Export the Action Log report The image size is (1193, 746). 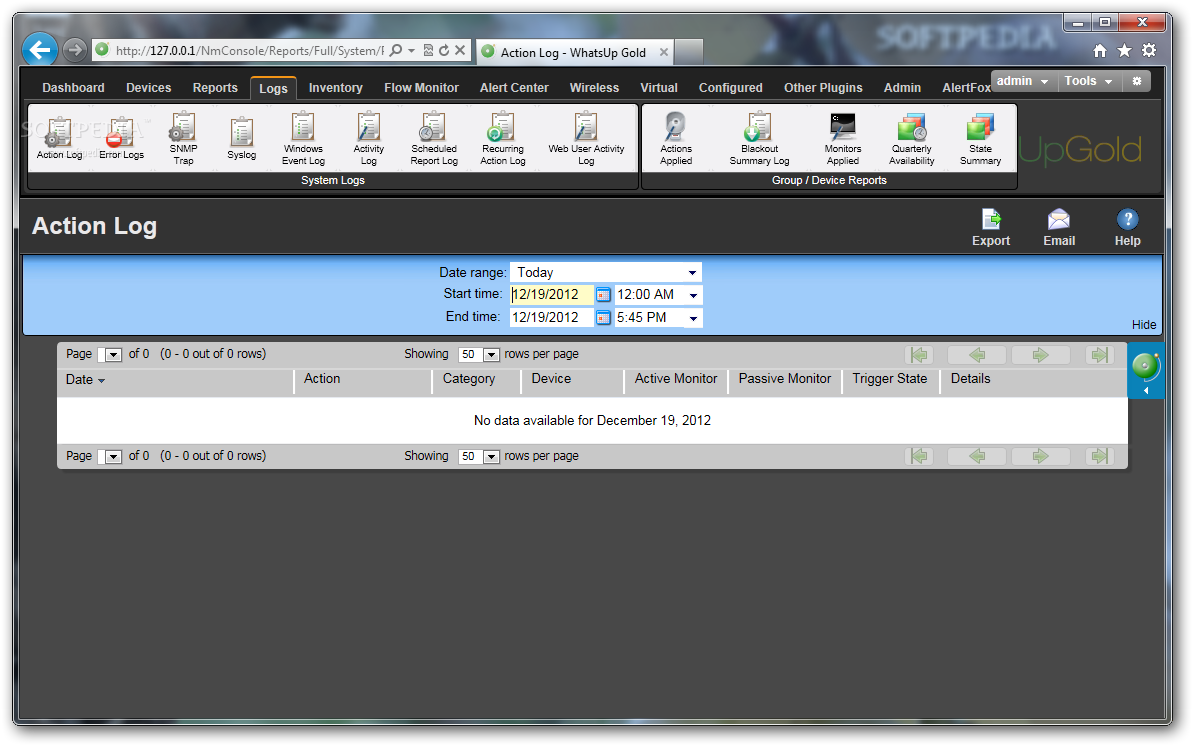point(991,228)
